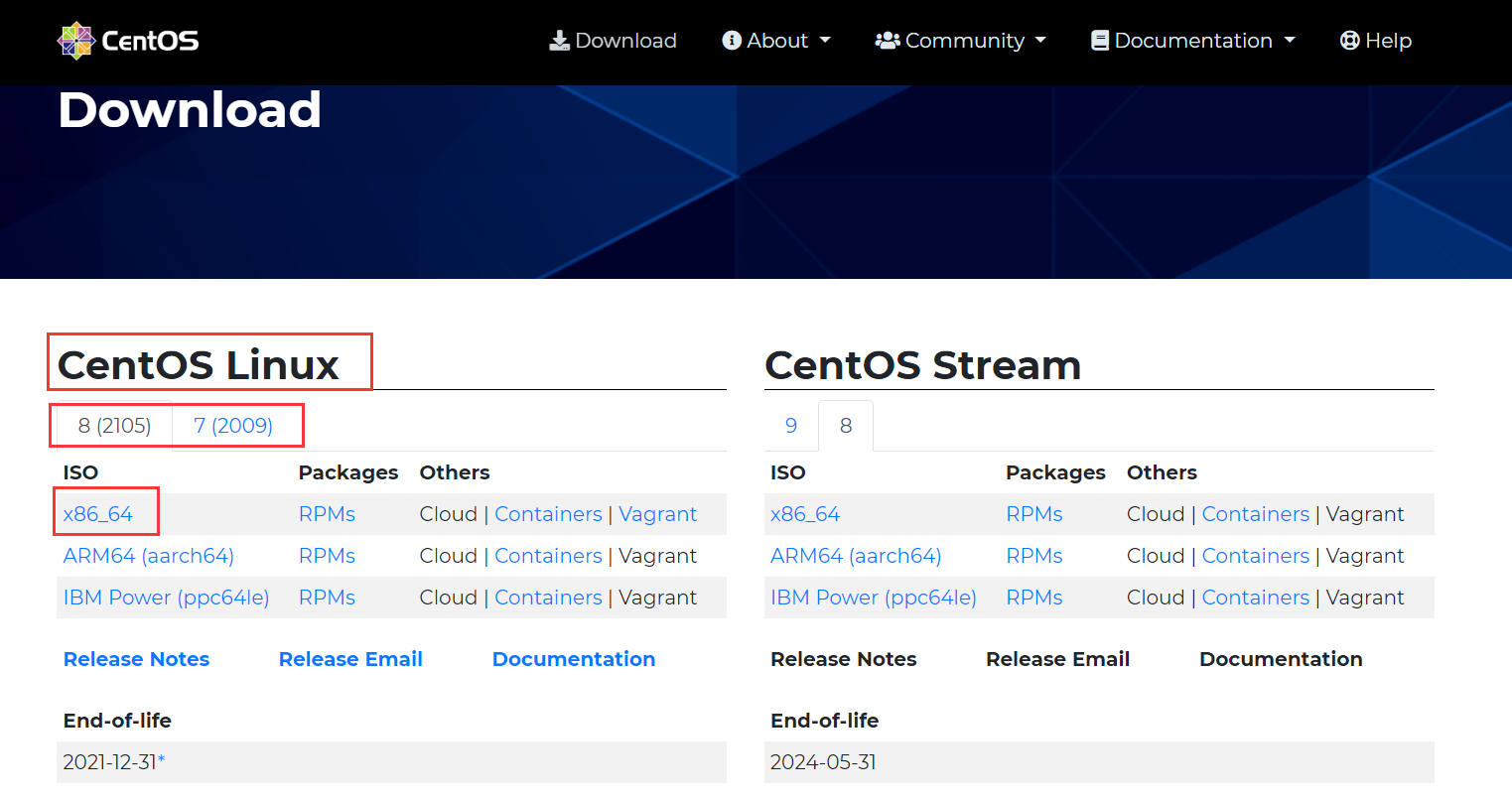
Task: Open Containers link in CentOS Stream IBM Power row
Action: [x=1256, y=598]
